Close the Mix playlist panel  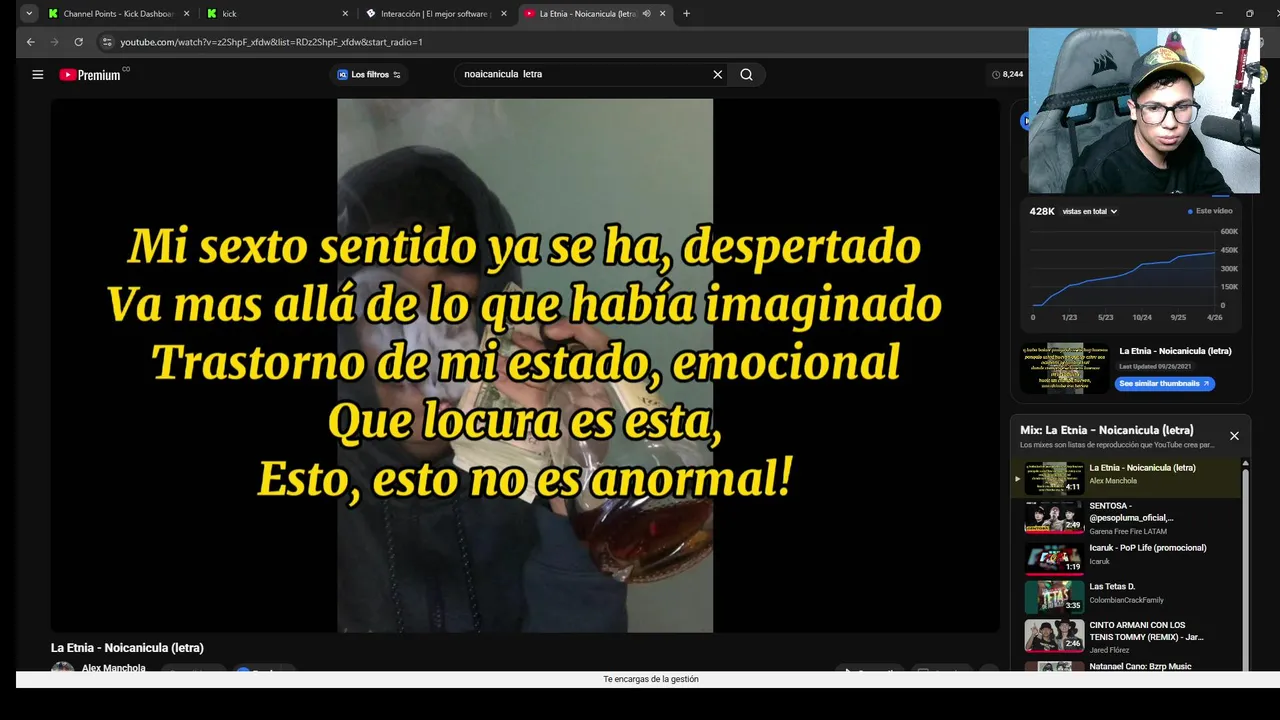(1234, 436)
